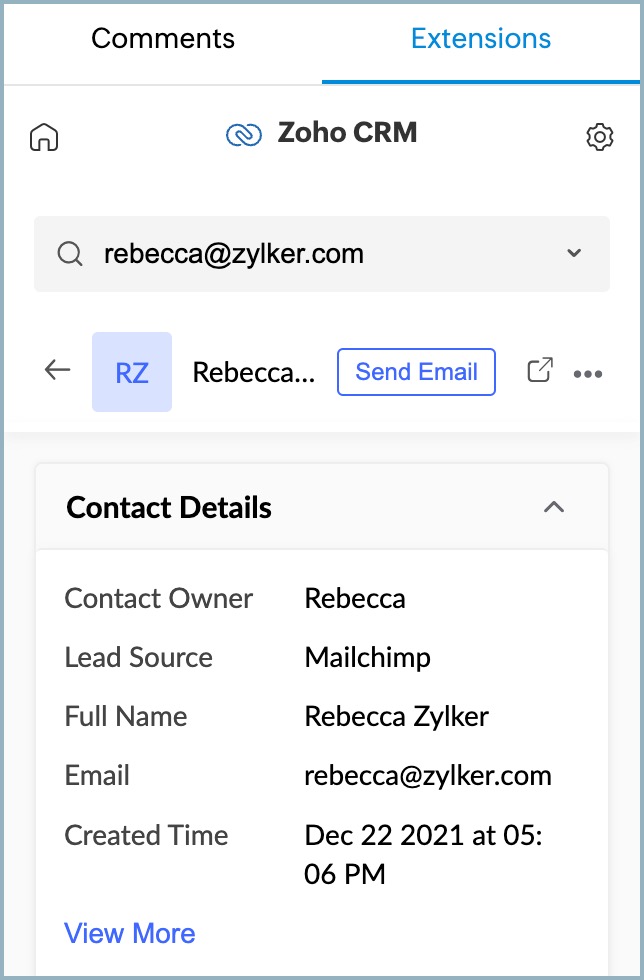Click the truncated Rebecca contact name
644x980 pixels.
tap(254, 372)
